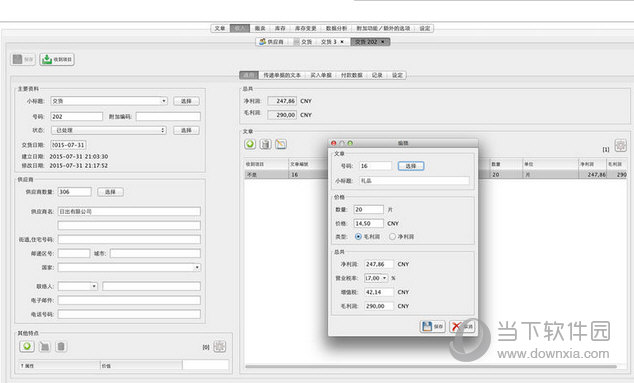Switch to the 库存变更 main tab
This screenshot has width=634, height=383.
(305, 28)
